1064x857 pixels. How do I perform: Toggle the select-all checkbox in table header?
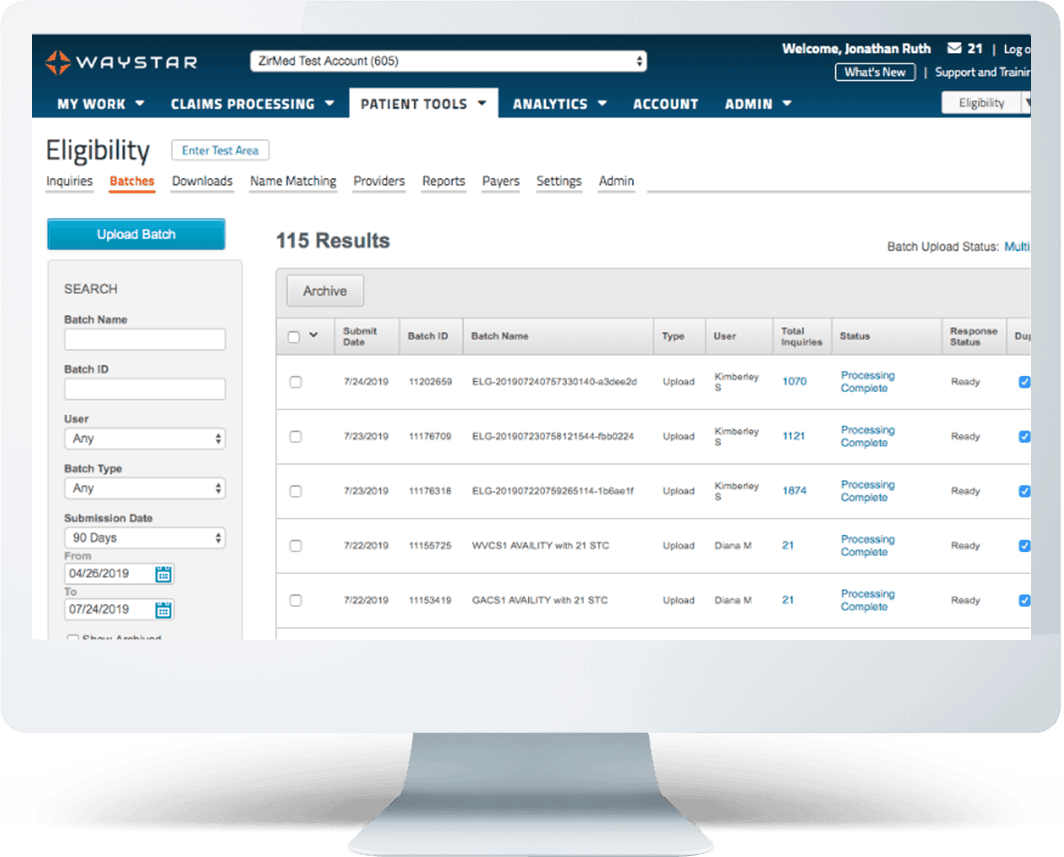[x=294, y=337]
